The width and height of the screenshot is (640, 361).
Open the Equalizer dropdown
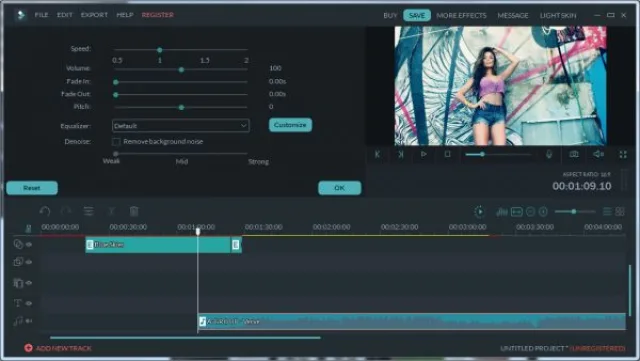[180, 125]
